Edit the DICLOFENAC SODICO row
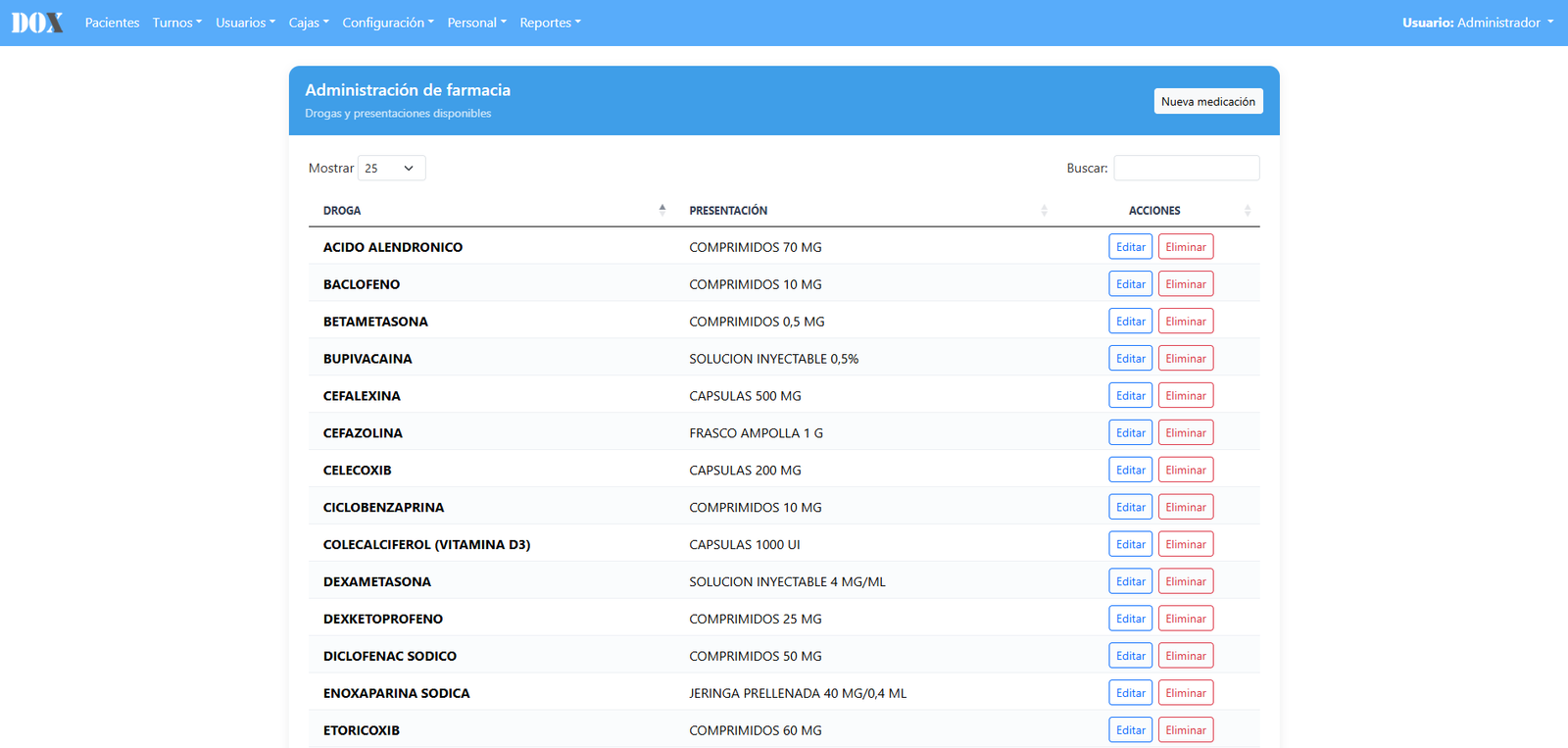1568x748 pixels. pyautogui.click(x=1131, y=657)
